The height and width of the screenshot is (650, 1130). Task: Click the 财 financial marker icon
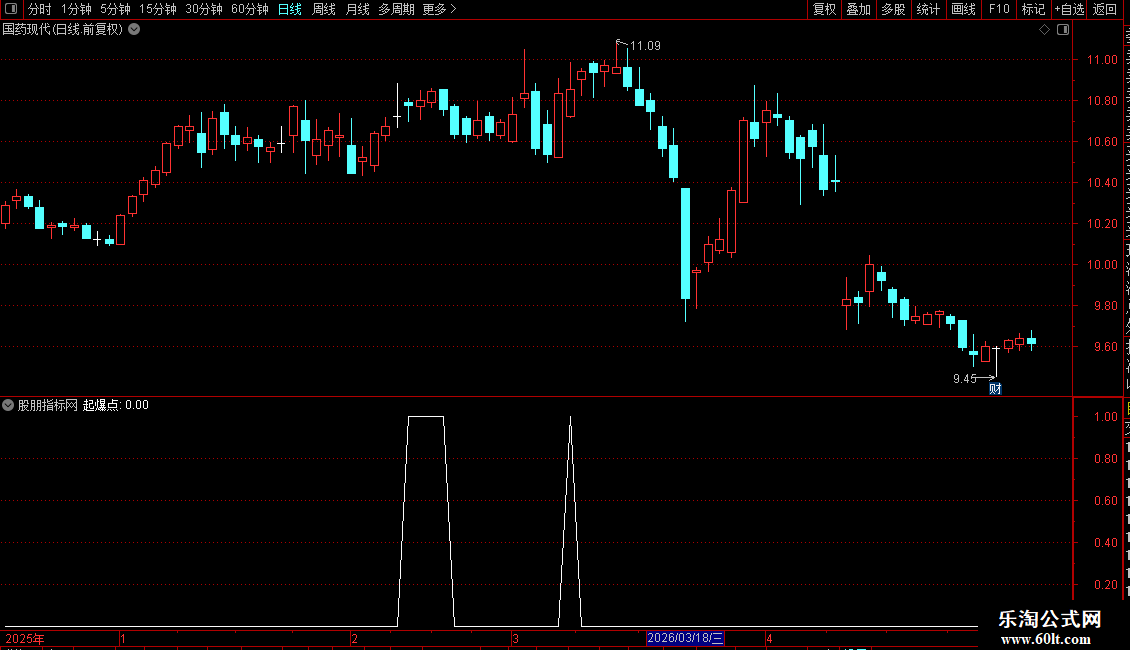(995, 389)
